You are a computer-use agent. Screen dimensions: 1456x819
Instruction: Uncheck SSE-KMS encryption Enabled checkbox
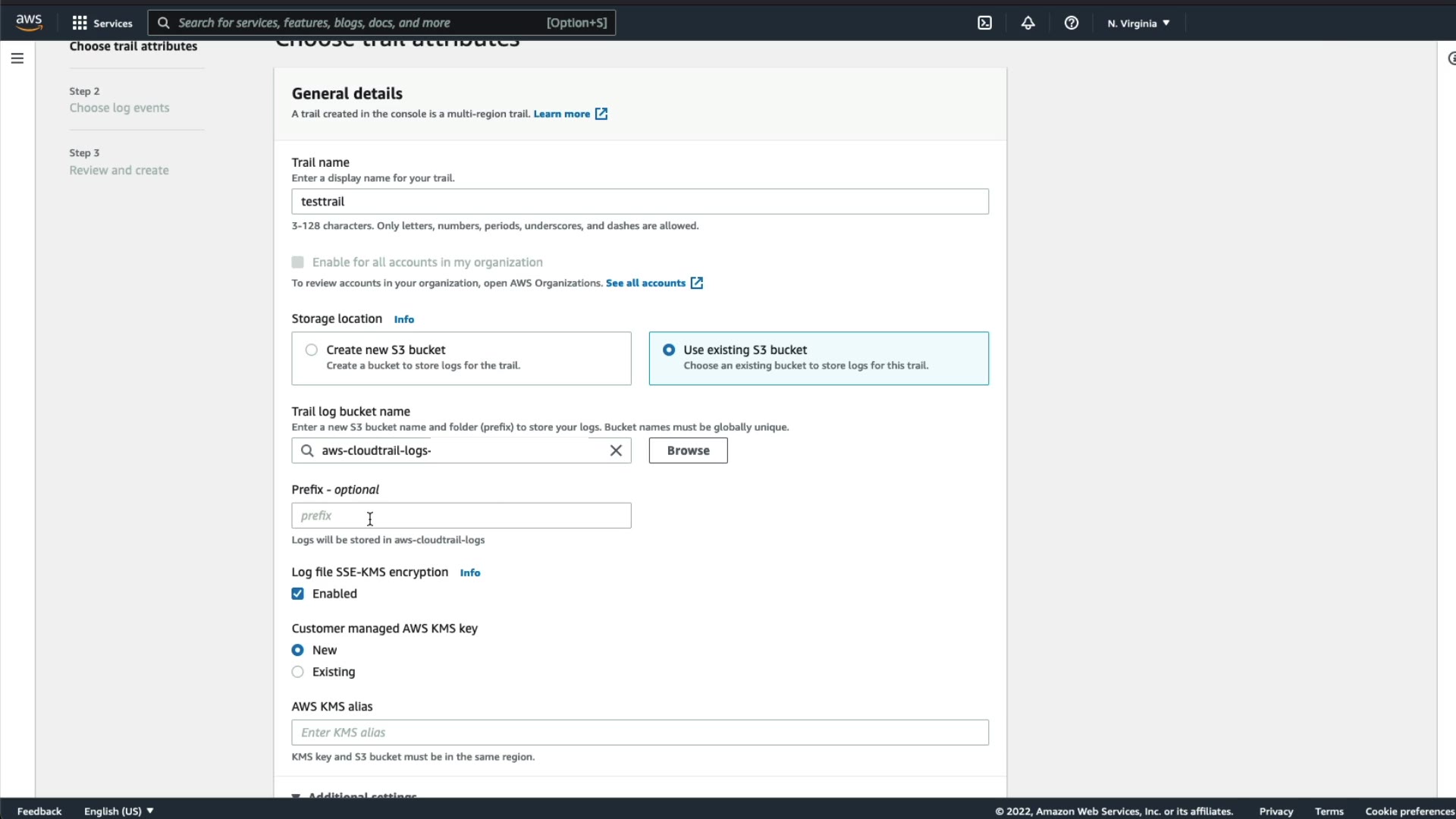point(298,594)
